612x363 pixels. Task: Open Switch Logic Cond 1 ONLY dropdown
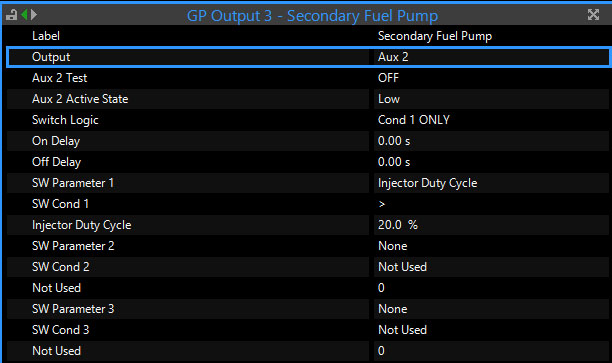pos(491,120)
